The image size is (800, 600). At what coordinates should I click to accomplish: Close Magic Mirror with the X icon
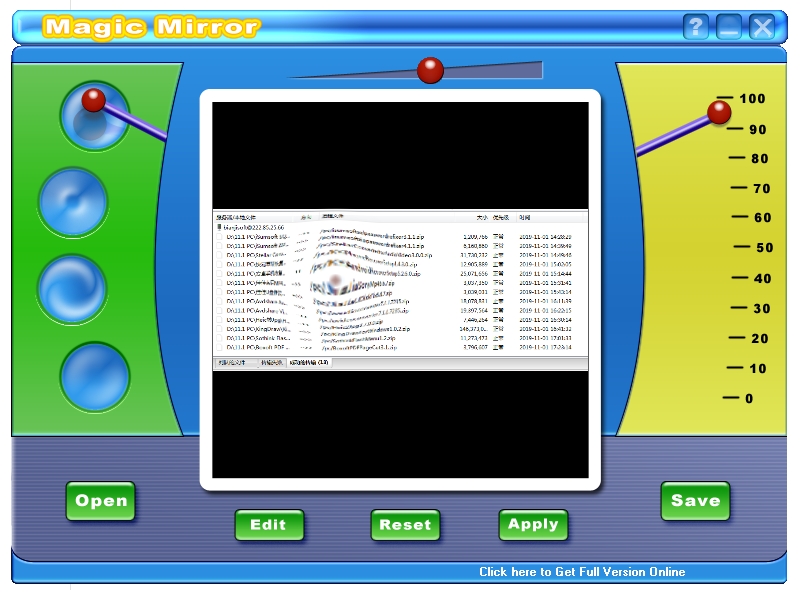point(762,26)
